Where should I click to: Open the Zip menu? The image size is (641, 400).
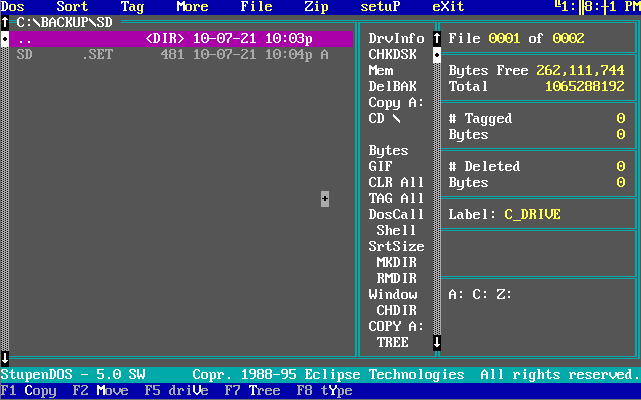pos(316,7)
